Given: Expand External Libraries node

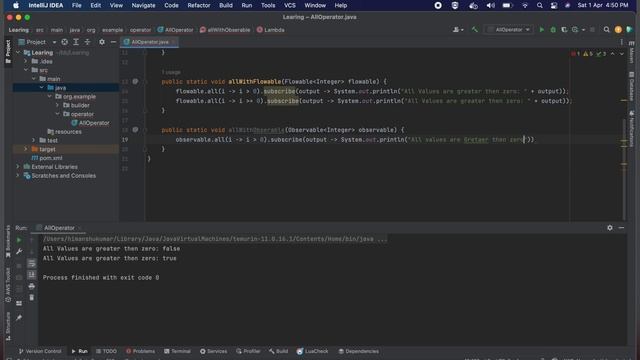Looking at the screenshot, I should click(x=18, y=167).
